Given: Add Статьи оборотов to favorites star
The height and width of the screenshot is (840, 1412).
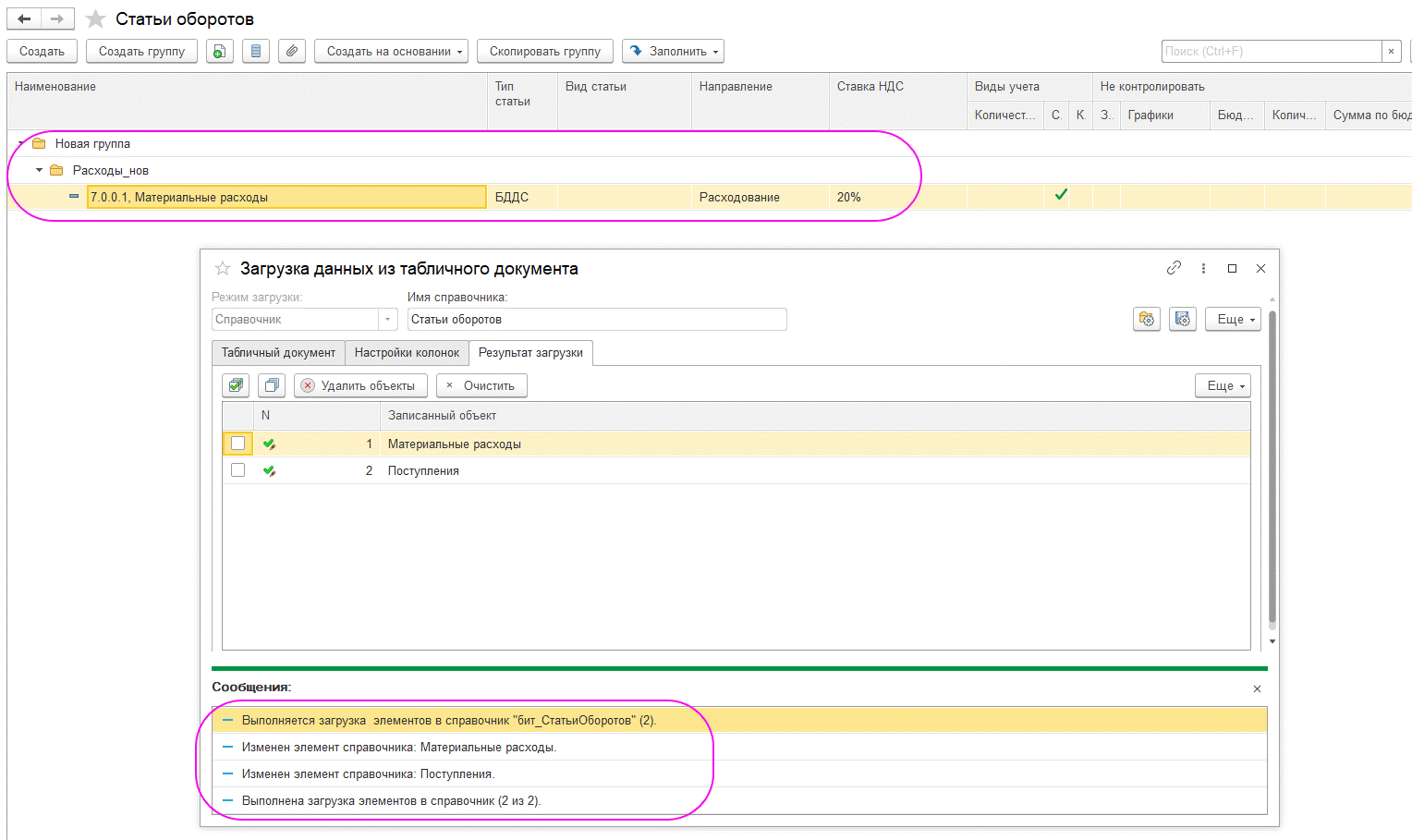Looking at the screenshot, I should [x=95, y=19].
